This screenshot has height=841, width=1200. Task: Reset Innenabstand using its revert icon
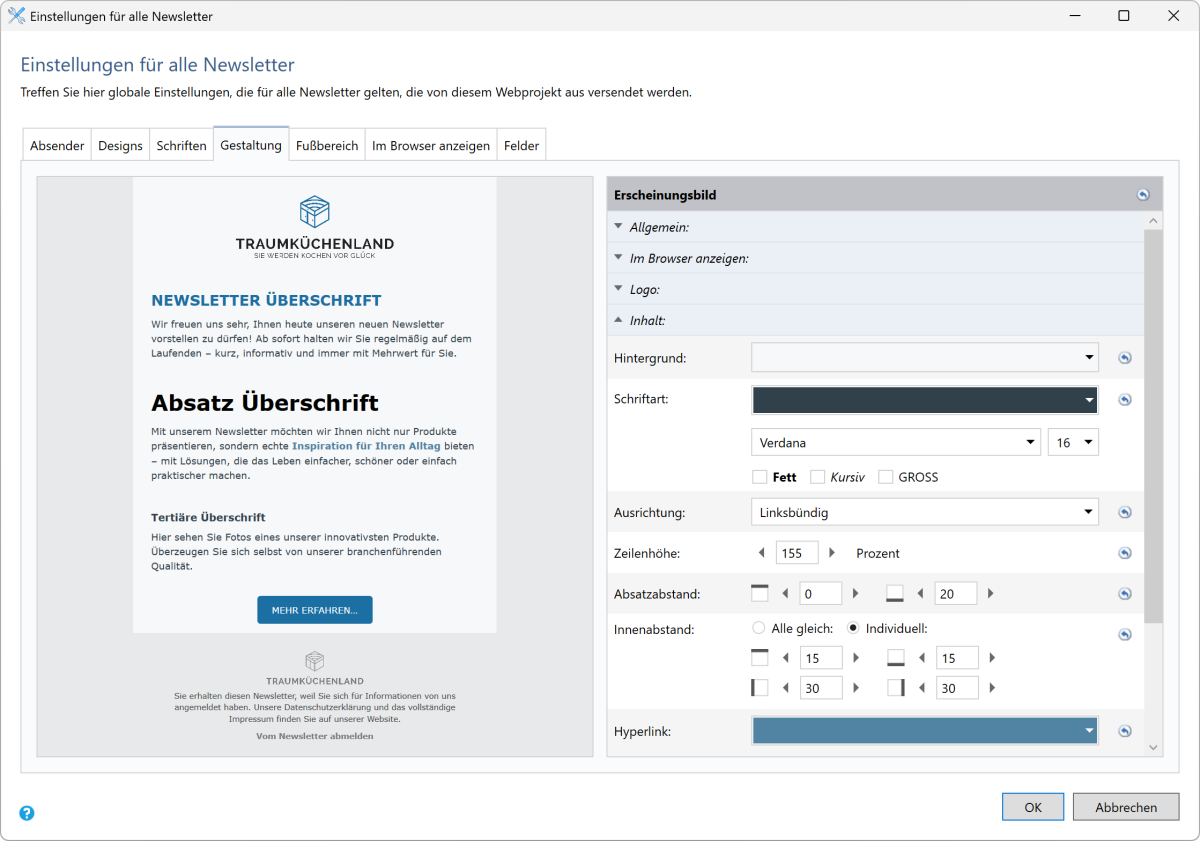tap(1125, 634)
